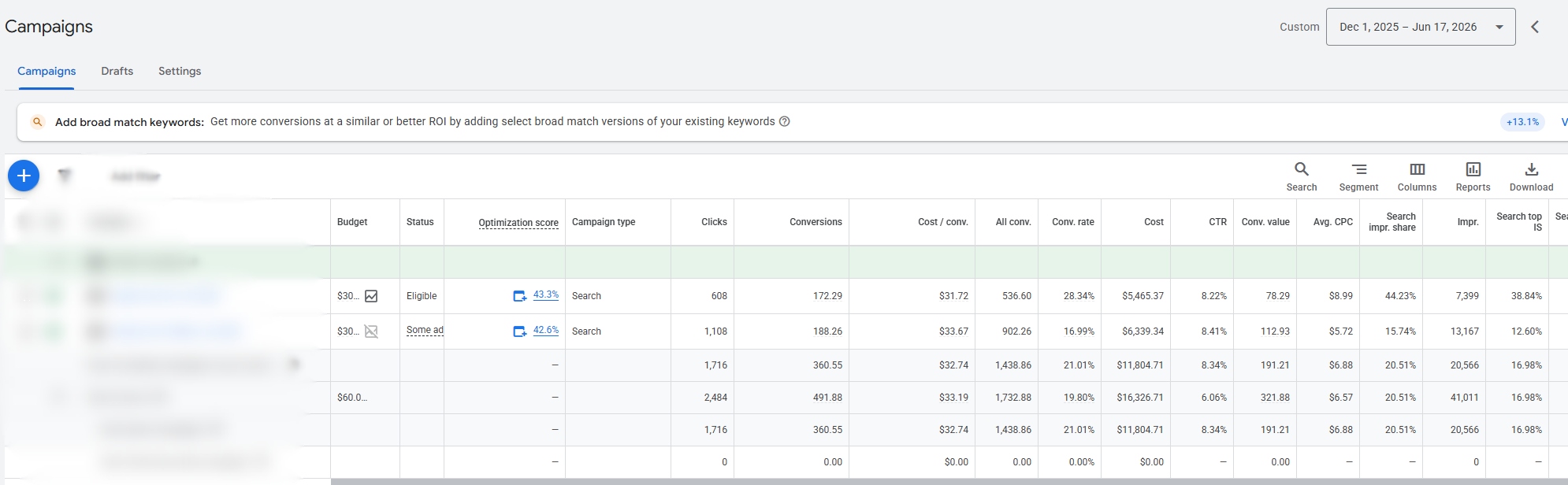The height and width of the screenshot is (485, 1568).
Task: Open the Reports menu
Action: tap(1473, 176)
